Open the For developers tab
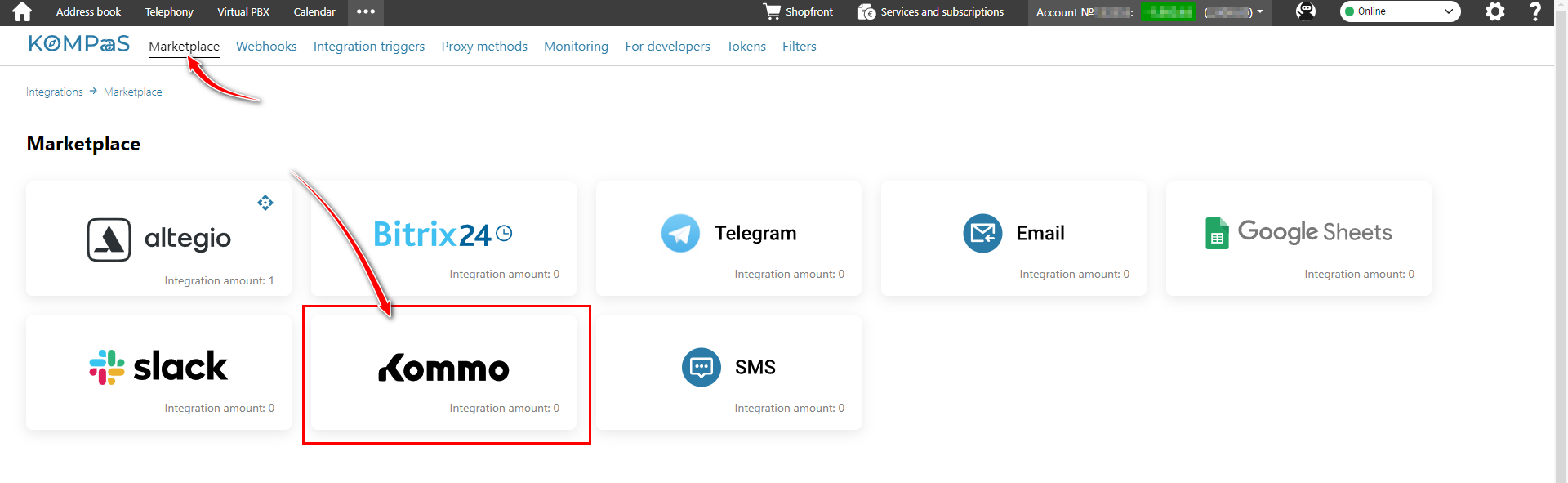 tap(667, 47)
